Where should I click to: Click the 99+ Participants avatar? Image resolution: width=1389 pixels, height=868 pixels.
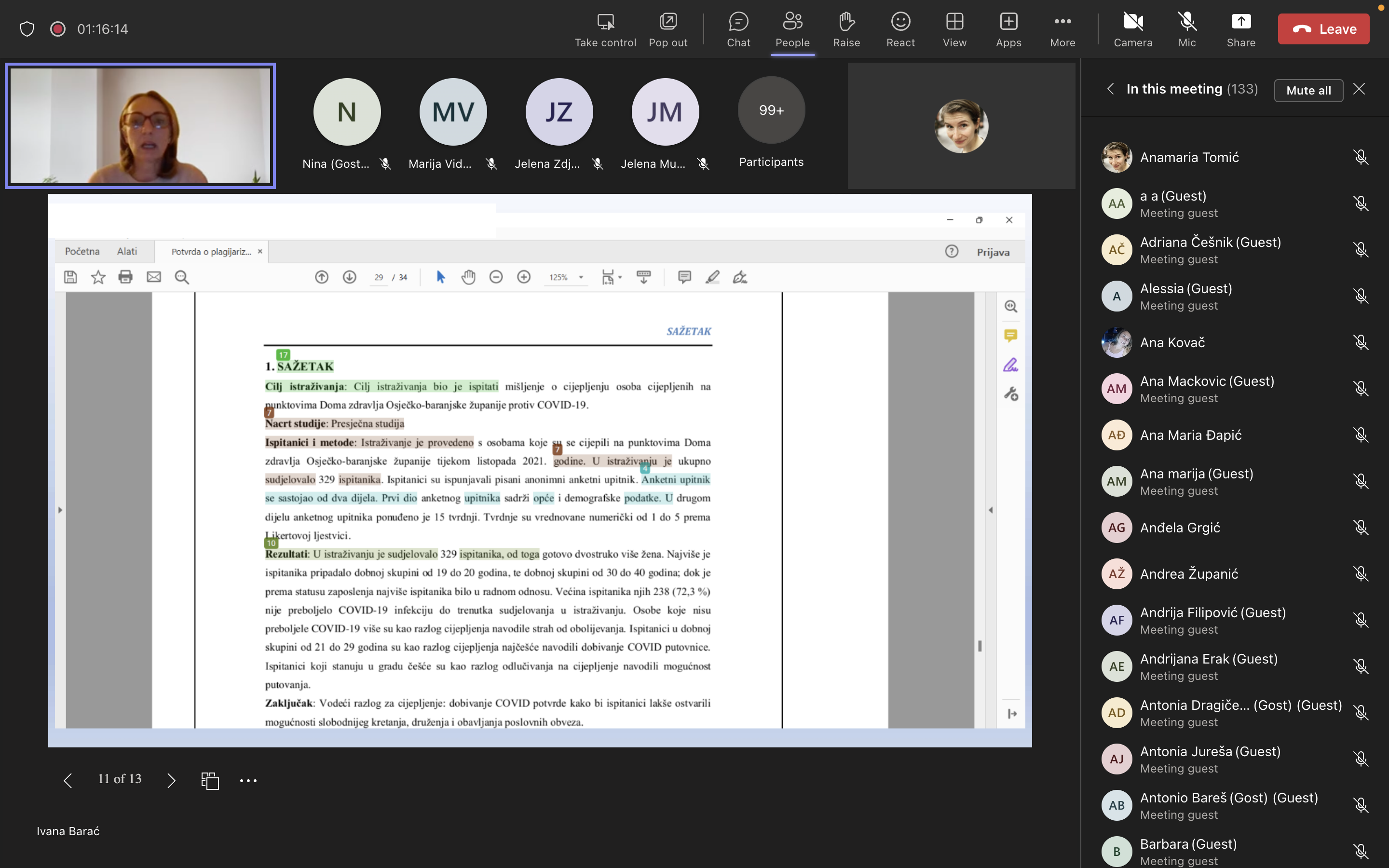[x=771, y=111]
